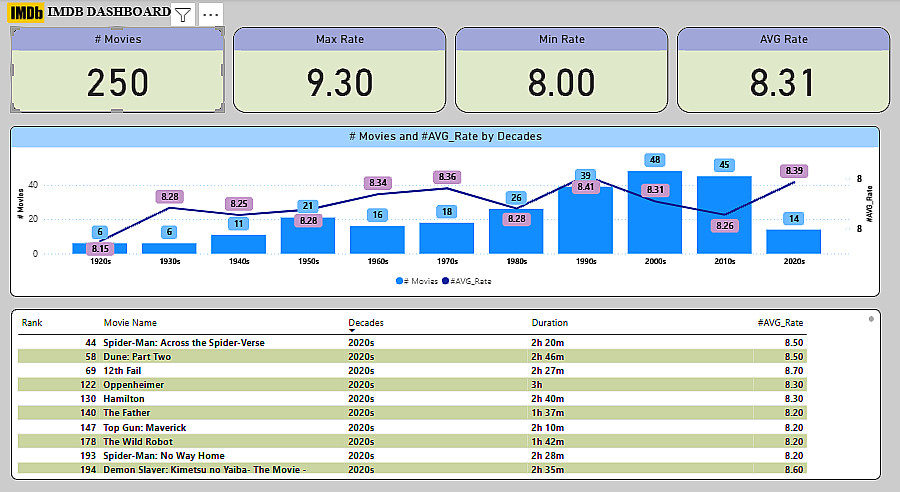Click the 8.15 rate data label
This screenshot has width=900, height=492.
[x=100, y=249]
